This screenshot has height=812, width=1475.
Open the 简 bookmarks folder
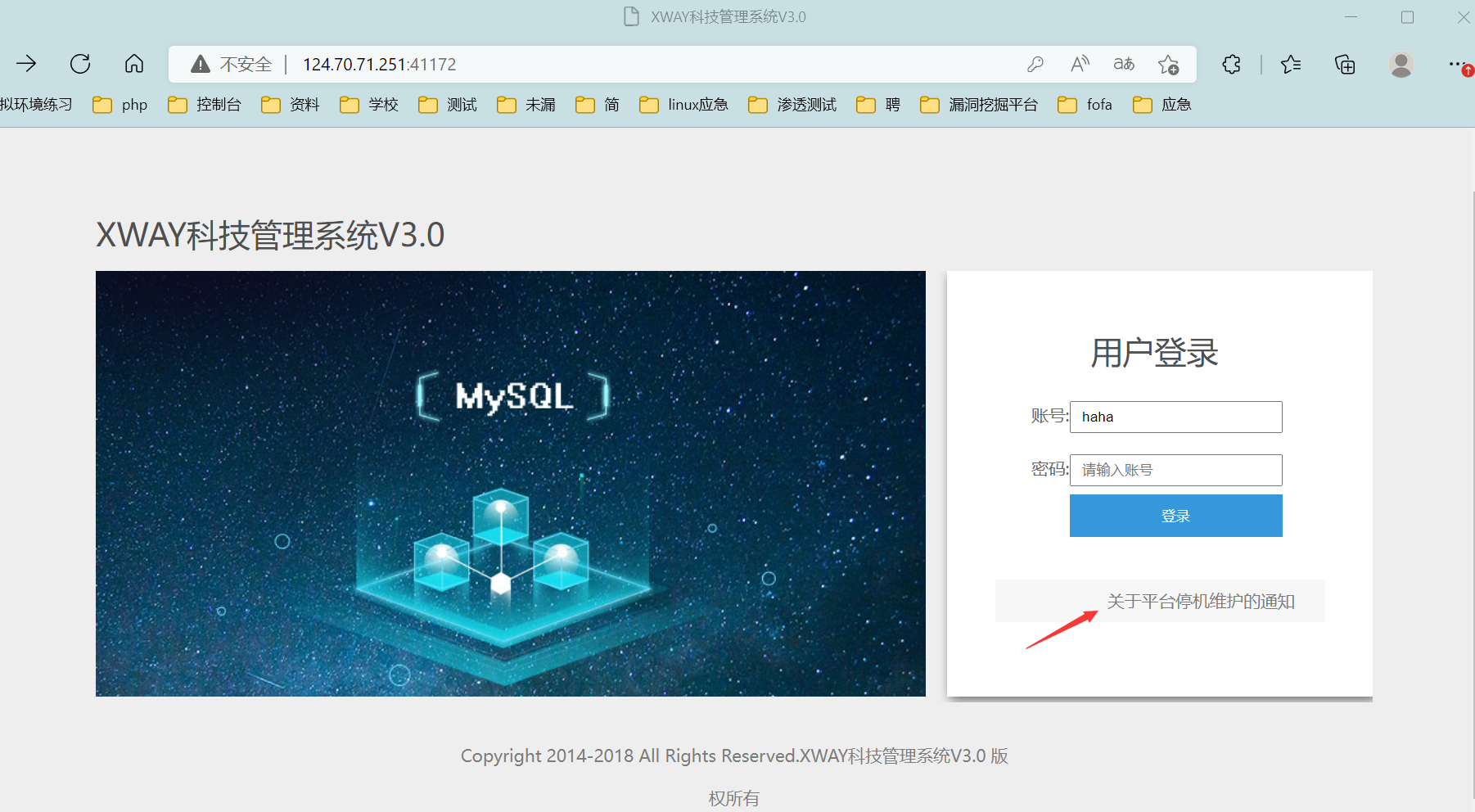598,105
